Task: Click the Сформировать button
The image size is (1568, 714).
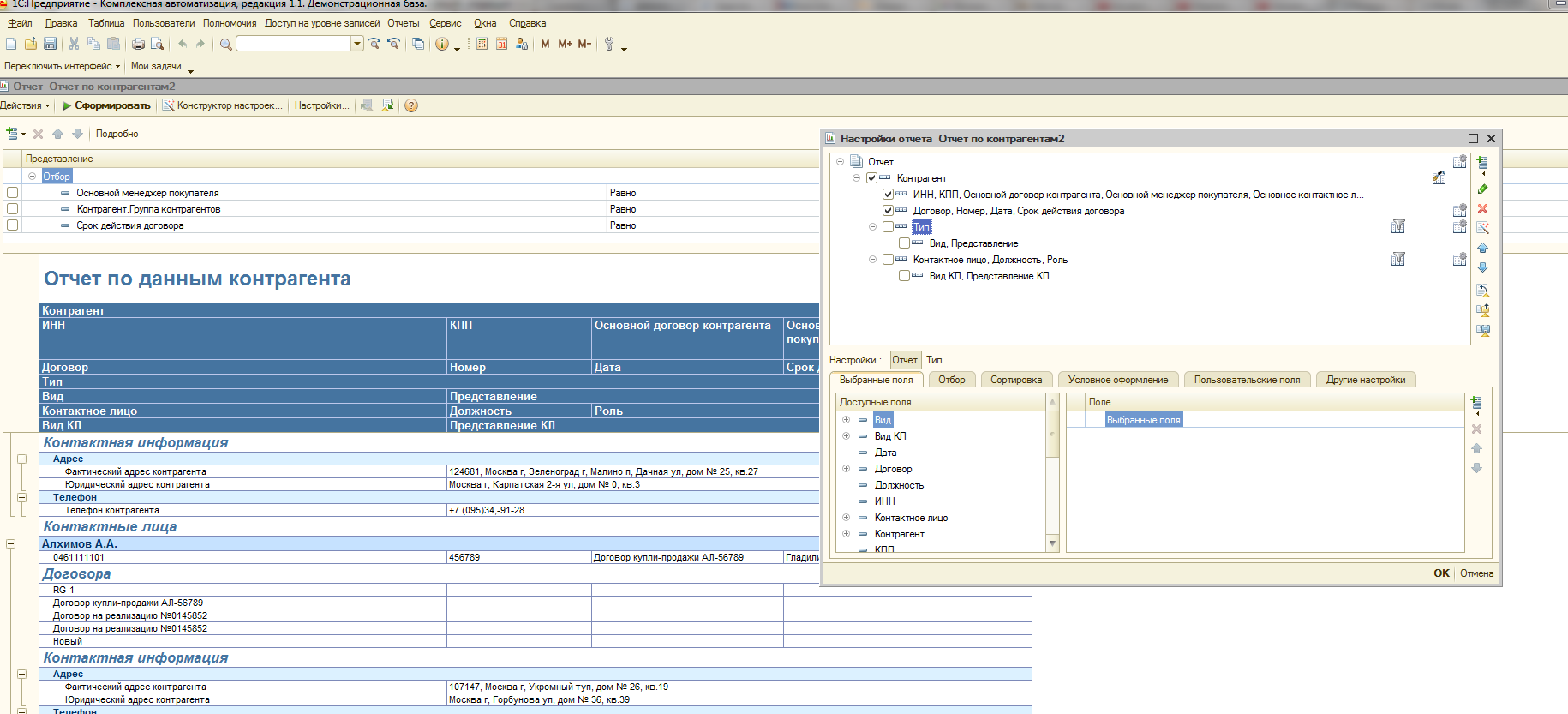Action: pos(105,105)
